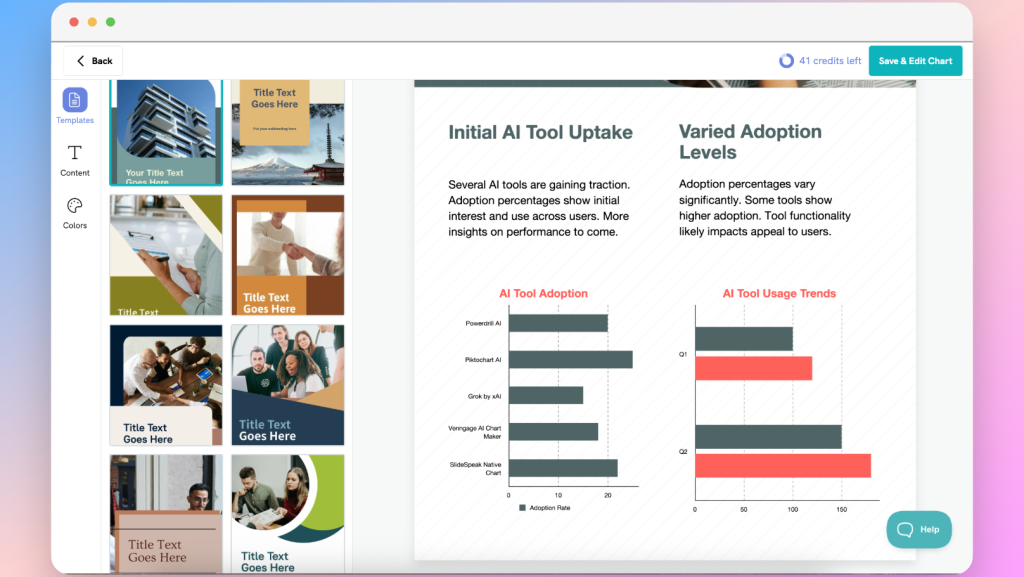
Task: Click the red window close dot
Action: (x=74, y=22)
